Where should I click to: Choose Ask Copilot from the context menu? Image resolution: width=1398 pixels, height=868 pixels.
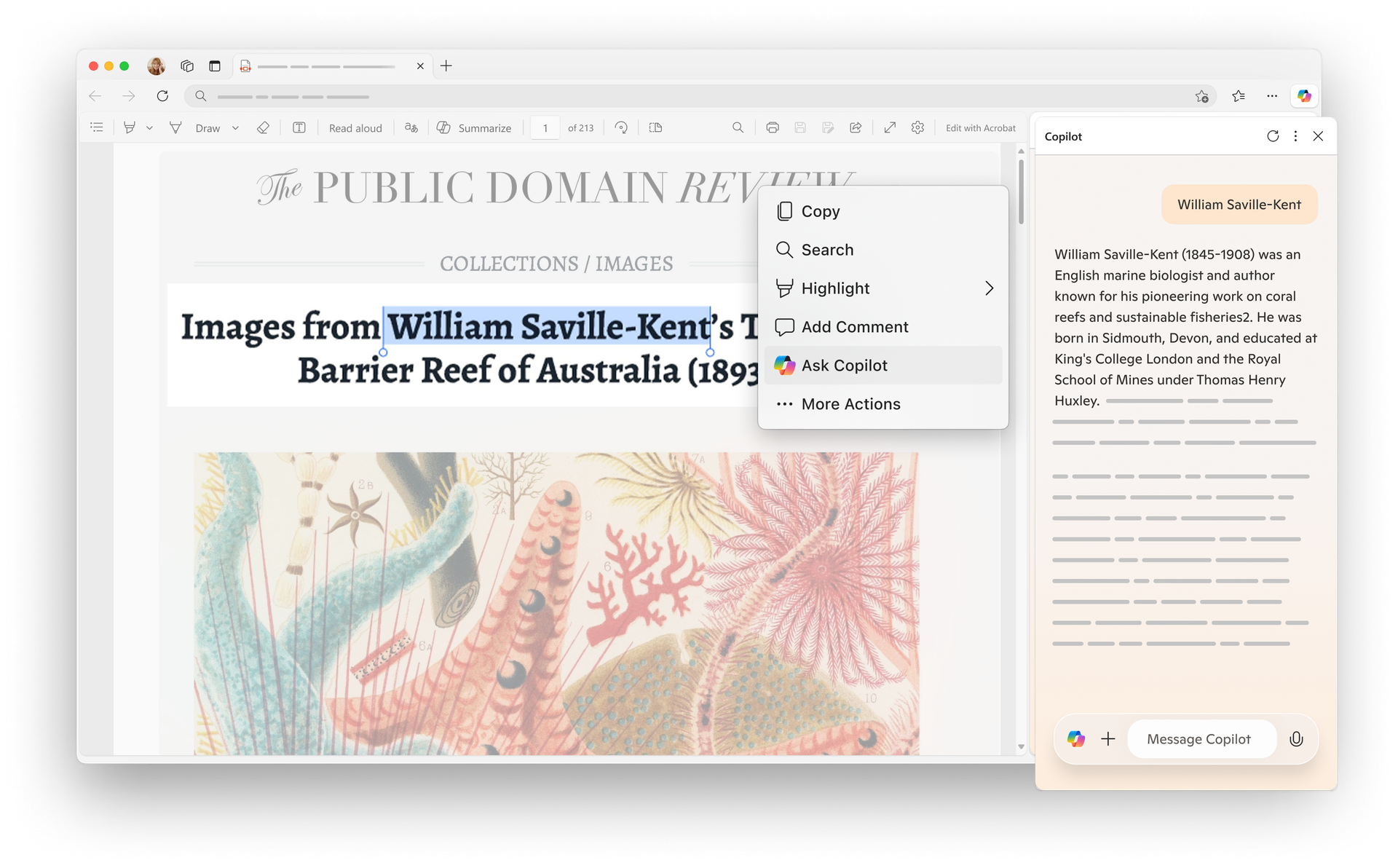pos(844,365)
